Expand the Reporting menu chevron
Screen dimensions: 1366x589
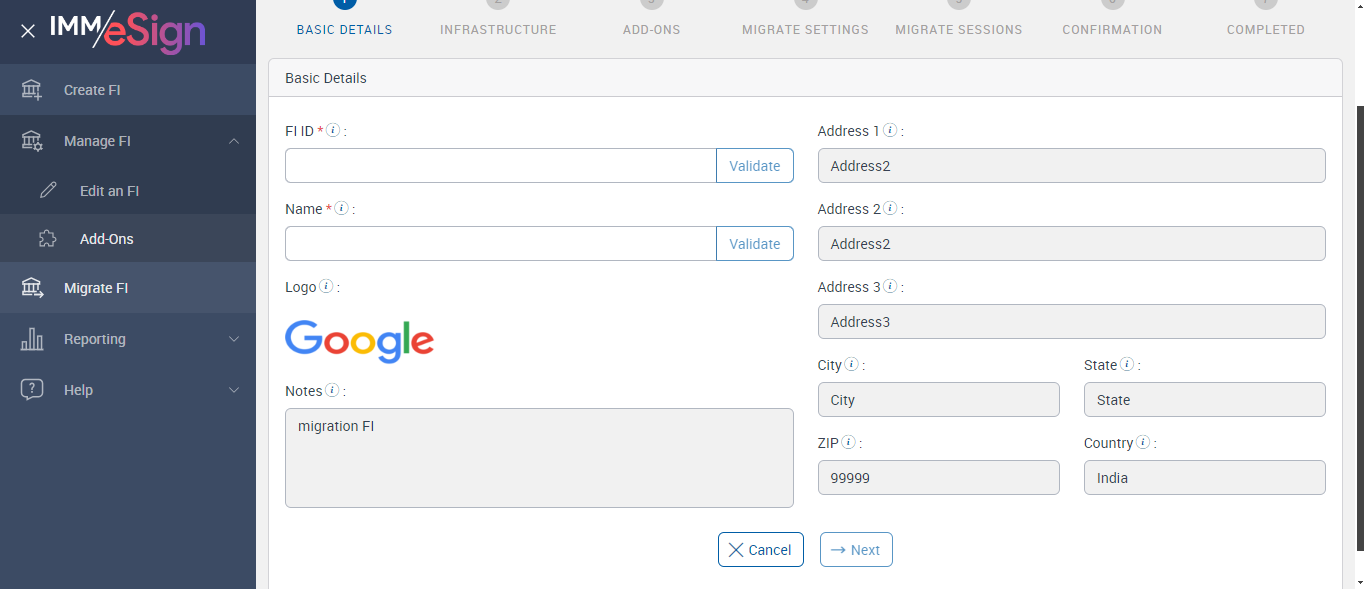(234, 339)
